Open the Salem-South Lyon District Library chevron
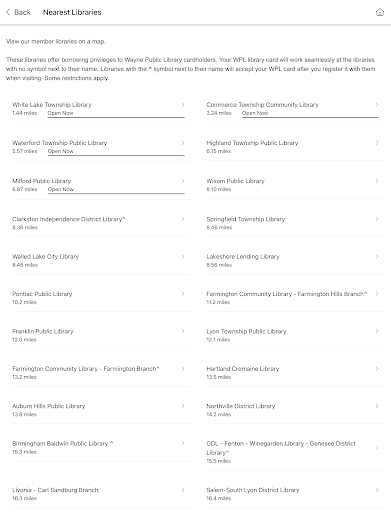Screen dimensions: 391x512 click(x=377, y=490)
